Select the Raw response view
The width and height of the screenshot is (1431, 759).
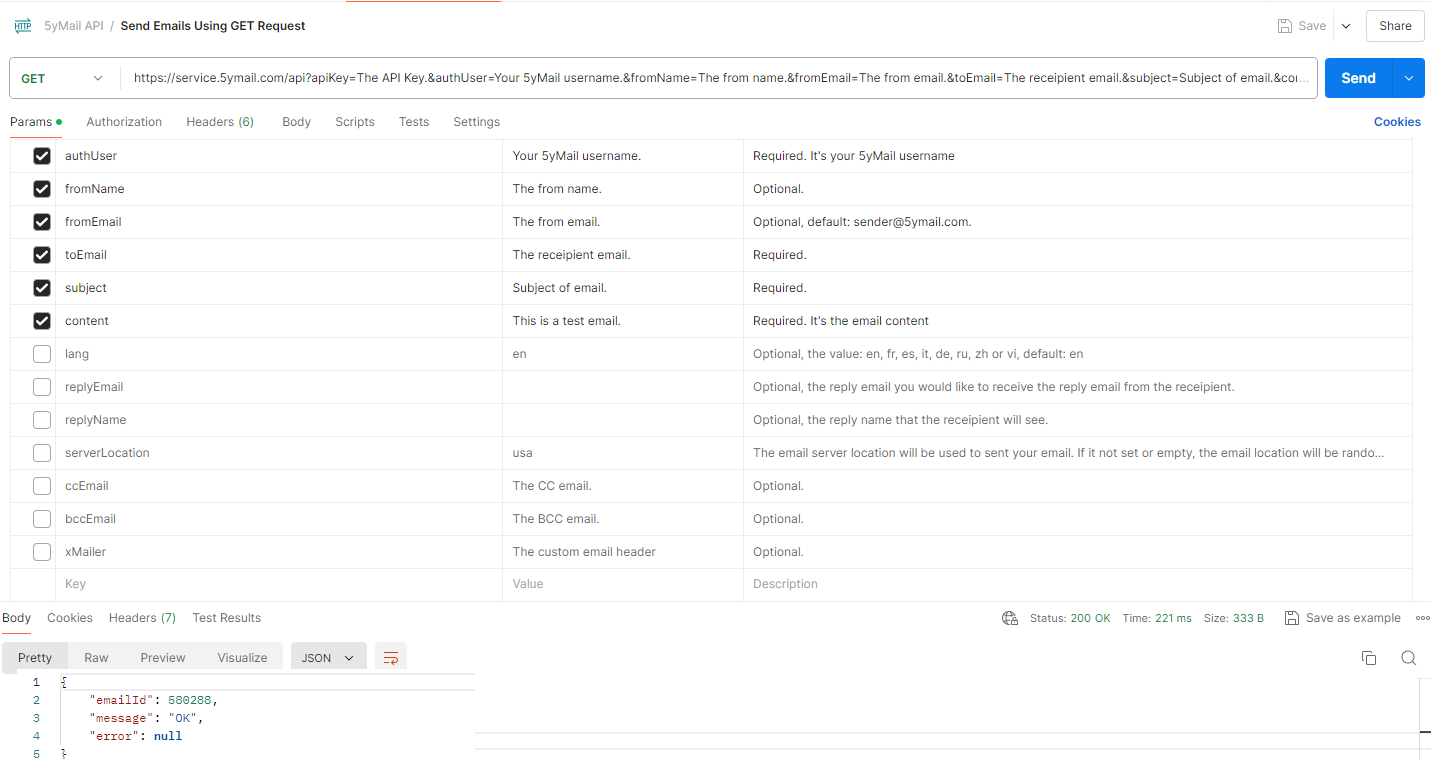tap(96, 657)
